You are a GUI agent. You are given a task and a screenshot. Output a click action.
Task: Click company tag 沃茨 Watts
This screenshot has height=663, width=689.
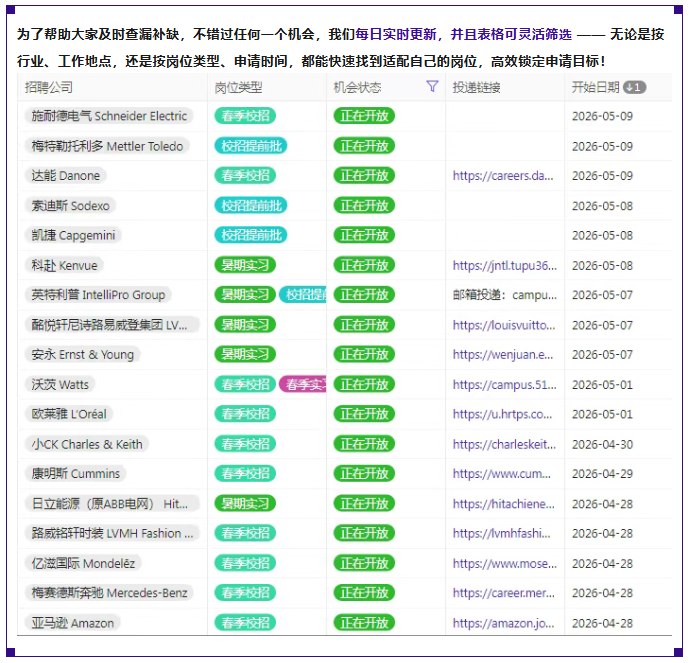point(60,385)
